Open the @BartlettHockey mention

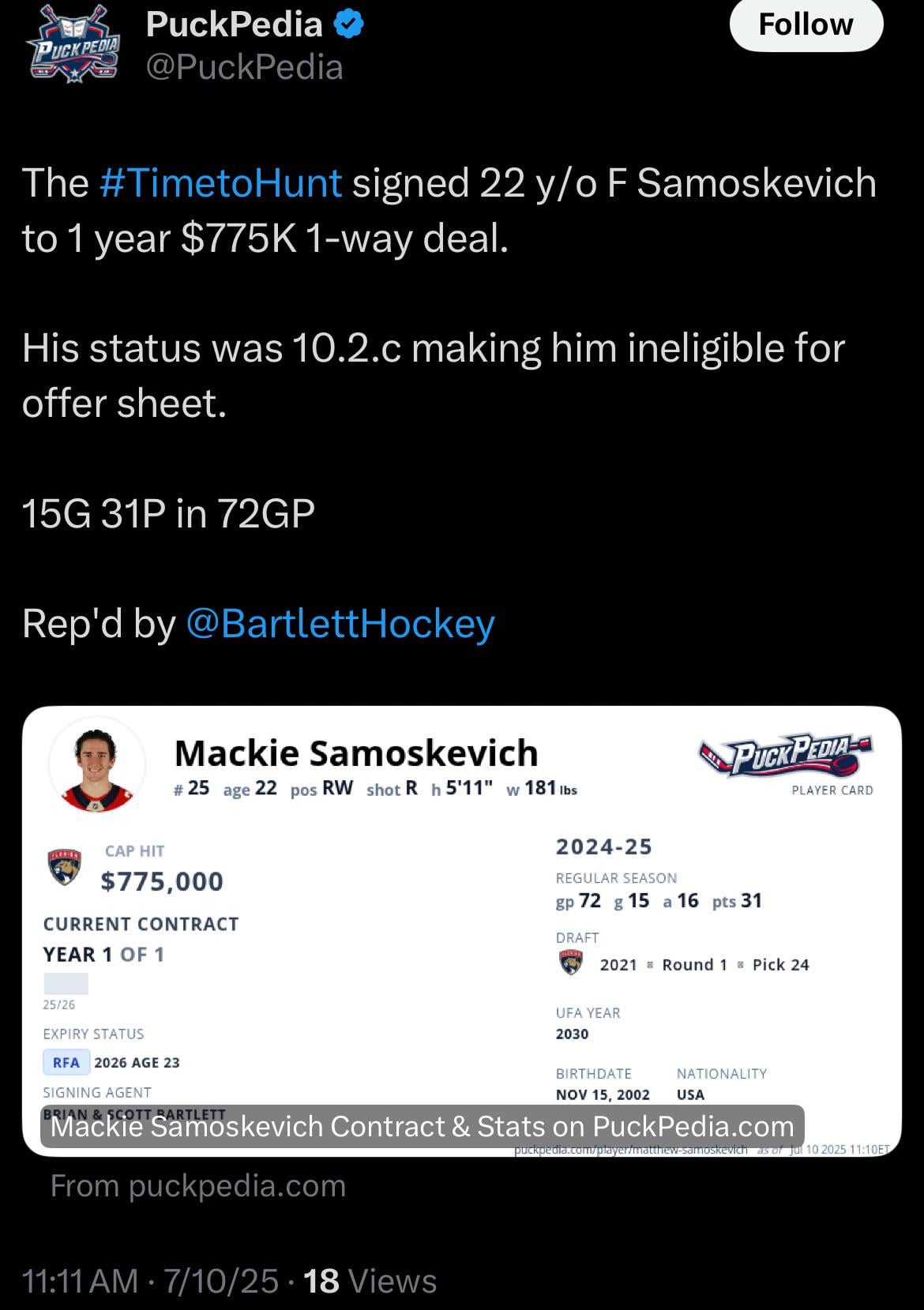(x=340, y=624)
